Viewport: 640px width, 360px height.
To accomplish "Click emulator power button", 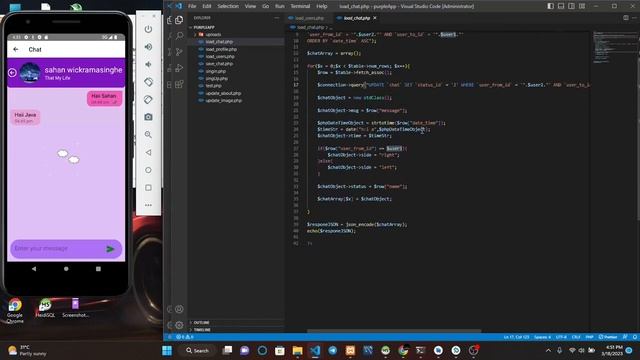I will coord(148,29).
